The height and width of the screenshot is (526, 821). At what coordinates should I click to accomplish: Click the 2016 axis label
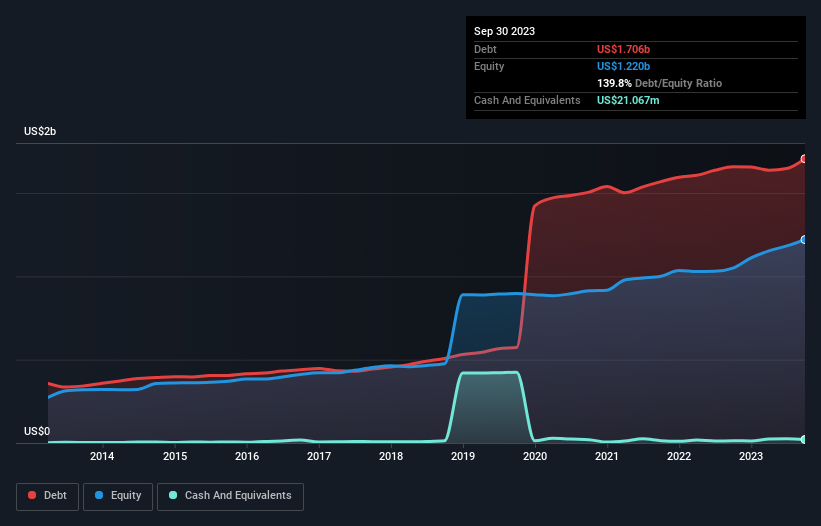point(247,456)
